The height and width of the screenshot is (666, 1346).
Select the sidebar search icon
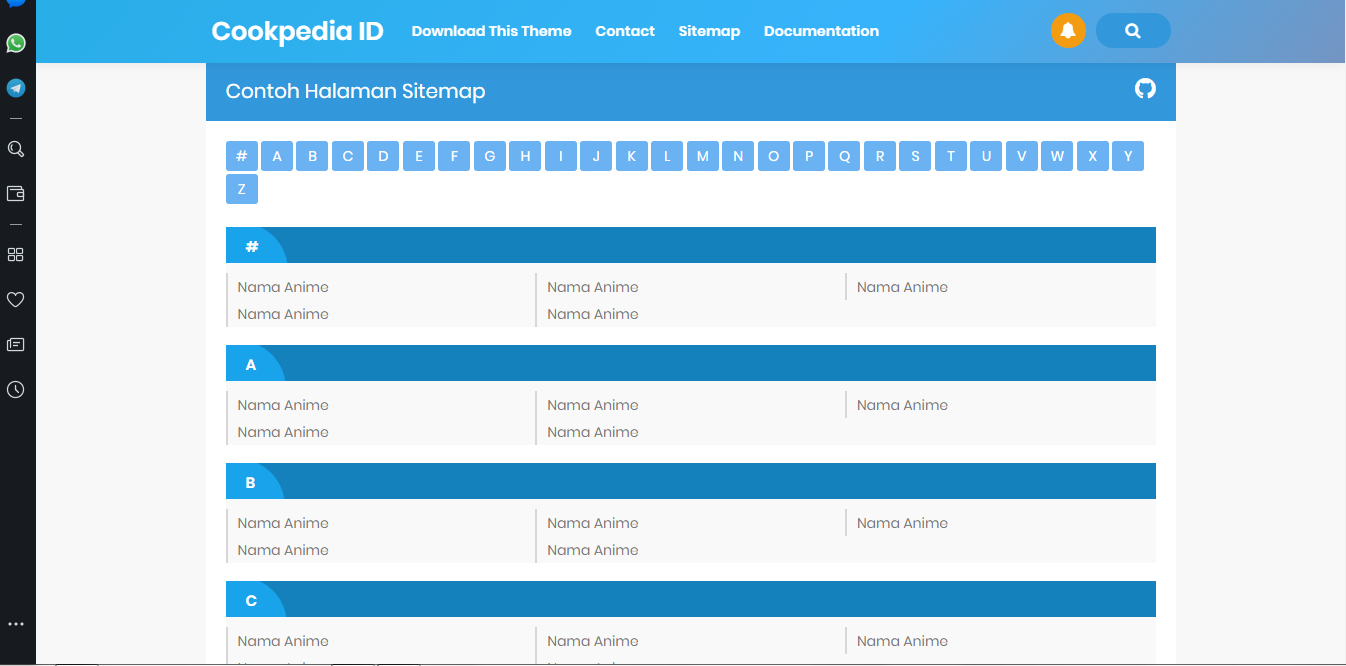click(15, 148)
